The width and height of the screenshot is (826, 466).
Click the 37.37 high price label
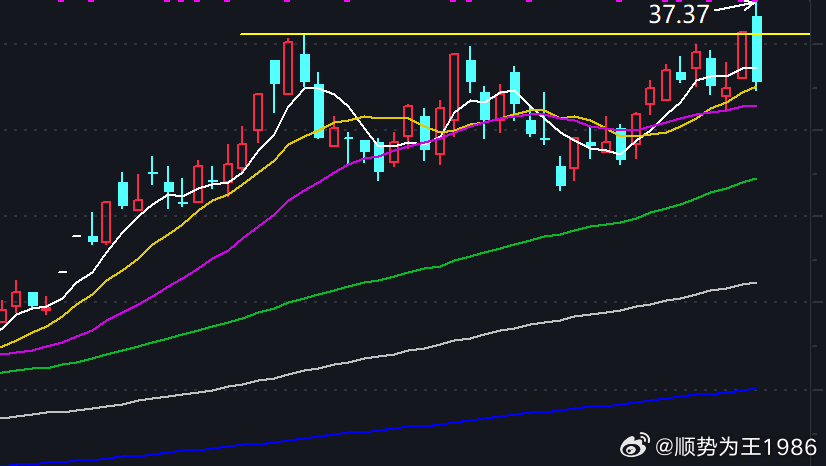(x=678, y=15)
